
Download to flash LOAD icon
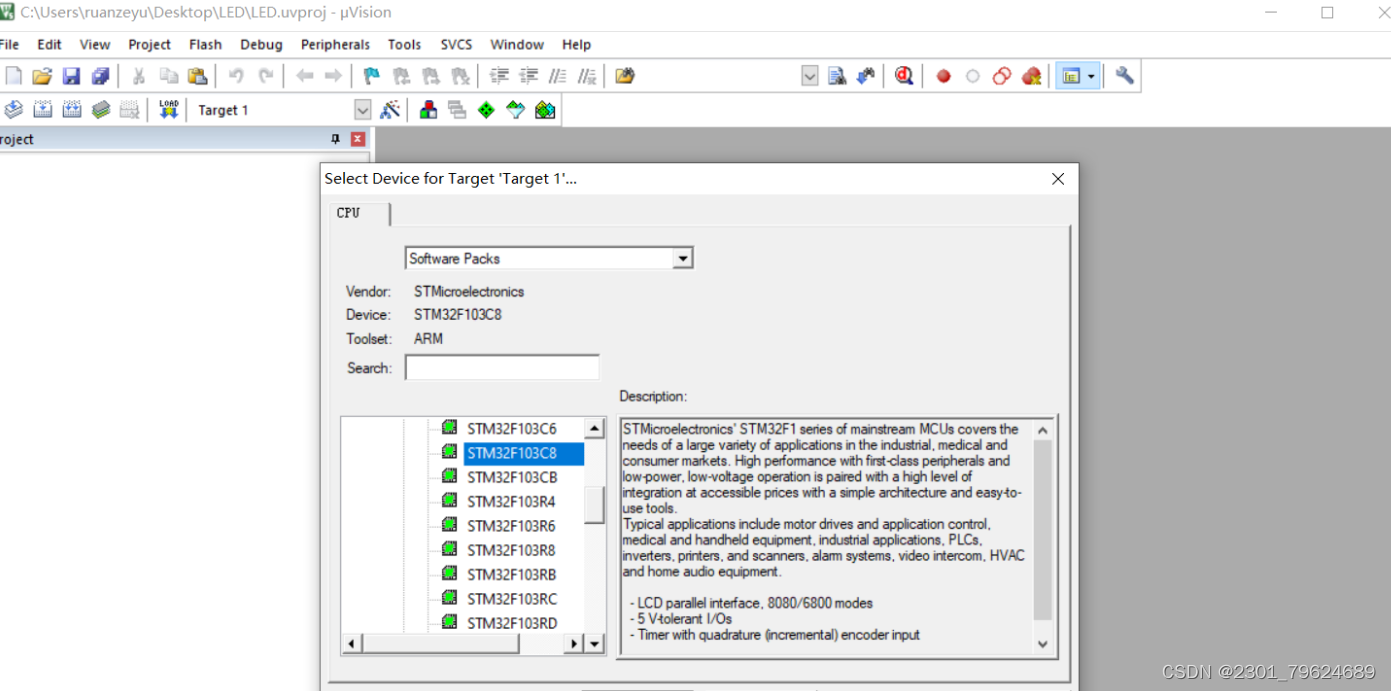point(168,110)
